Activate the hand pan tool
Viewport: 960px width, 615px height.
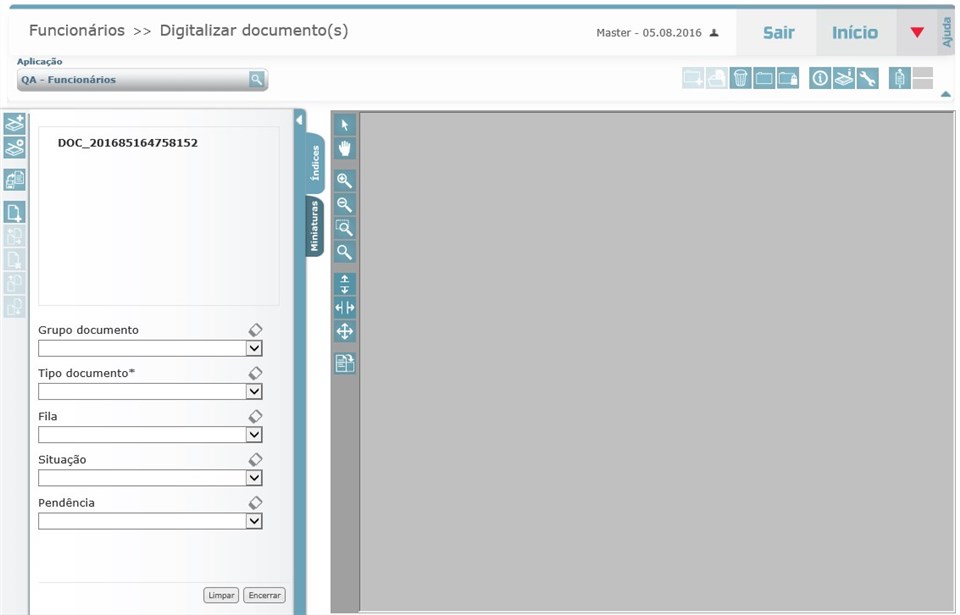(344, 148)
